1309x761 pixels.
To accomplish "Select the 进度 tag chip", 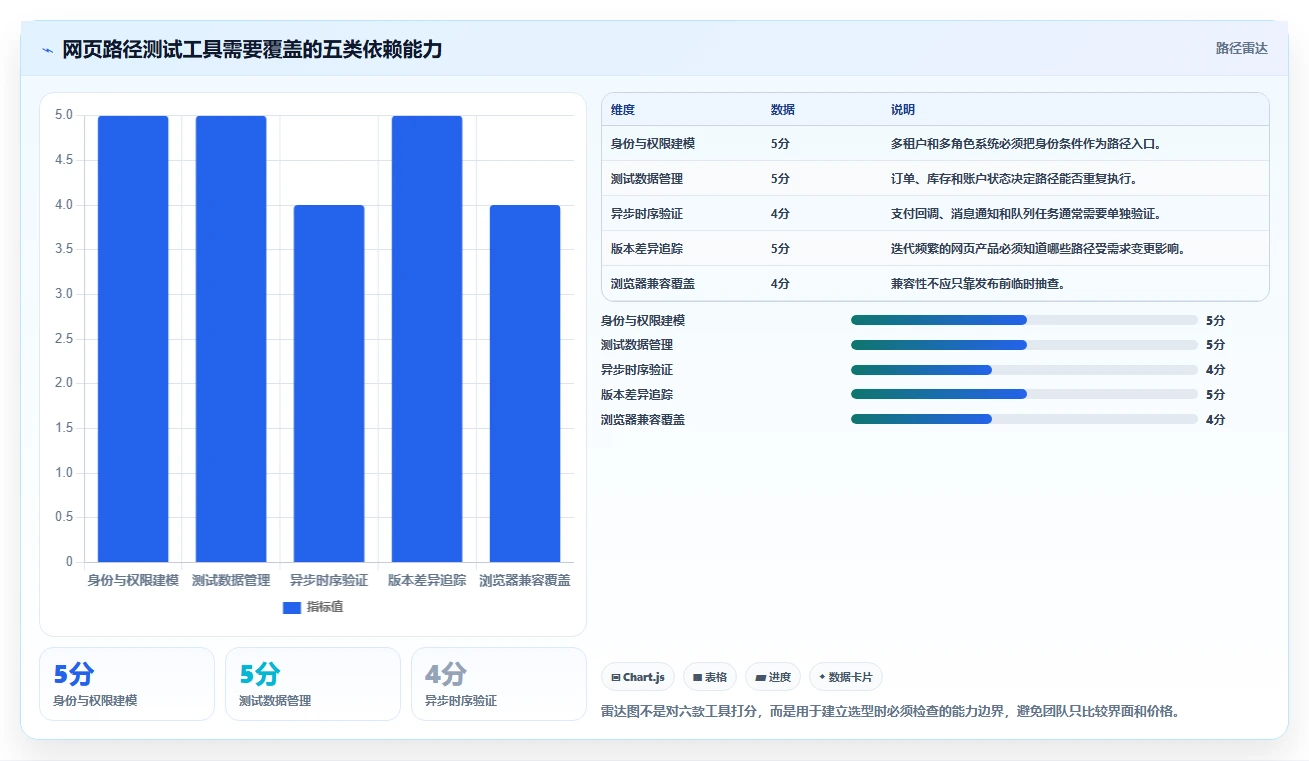I will tap(773, 677).
